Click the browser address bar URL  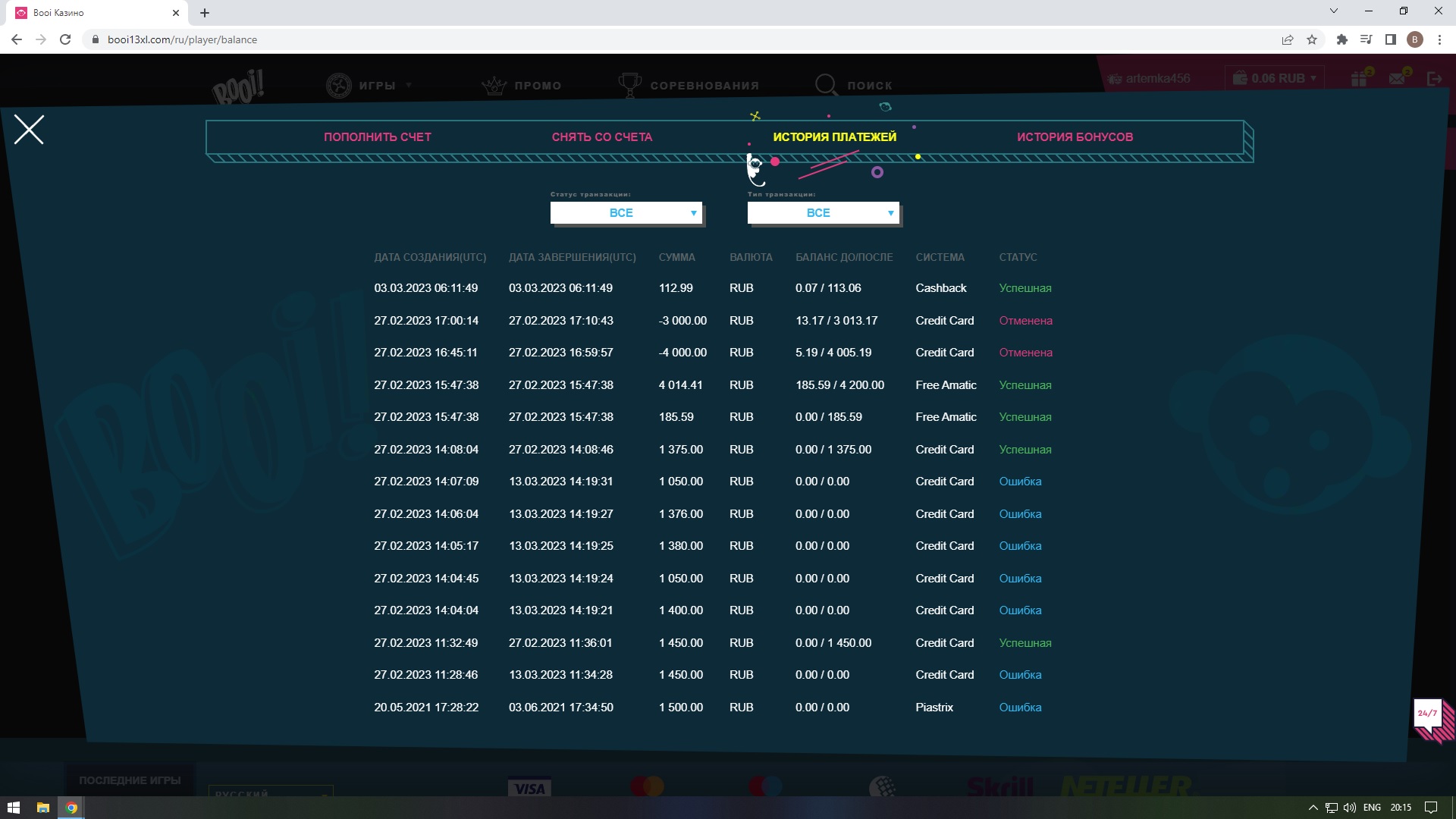click(x=182, y=39)
